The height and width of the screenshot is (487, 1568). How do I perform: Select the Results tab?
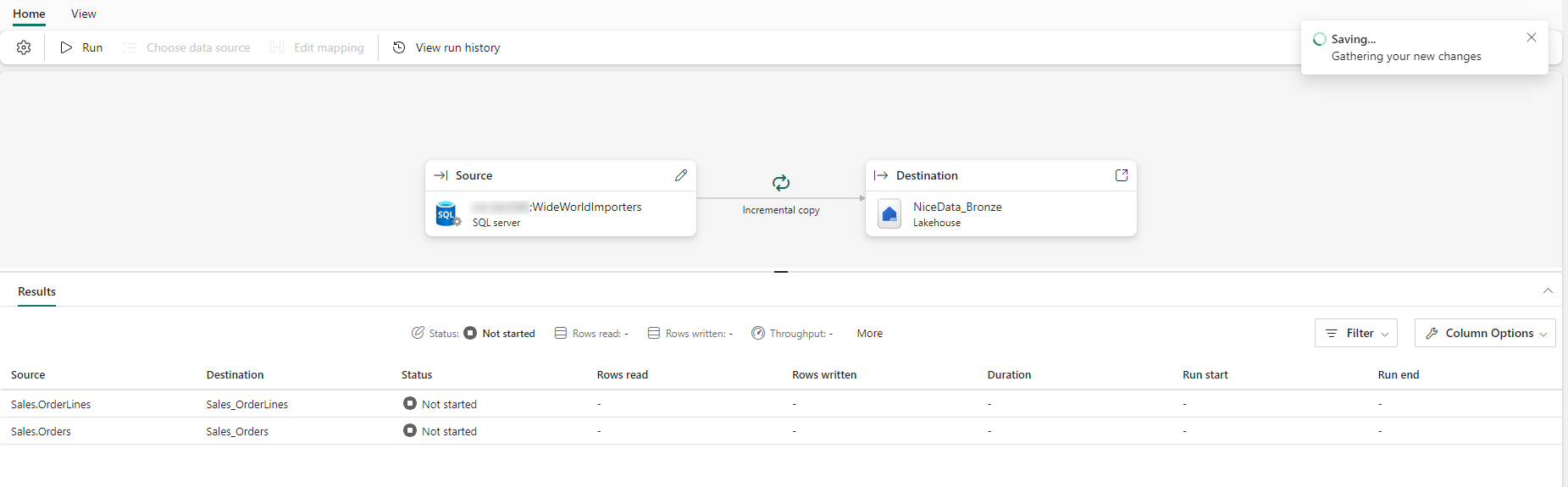(36, 291)
